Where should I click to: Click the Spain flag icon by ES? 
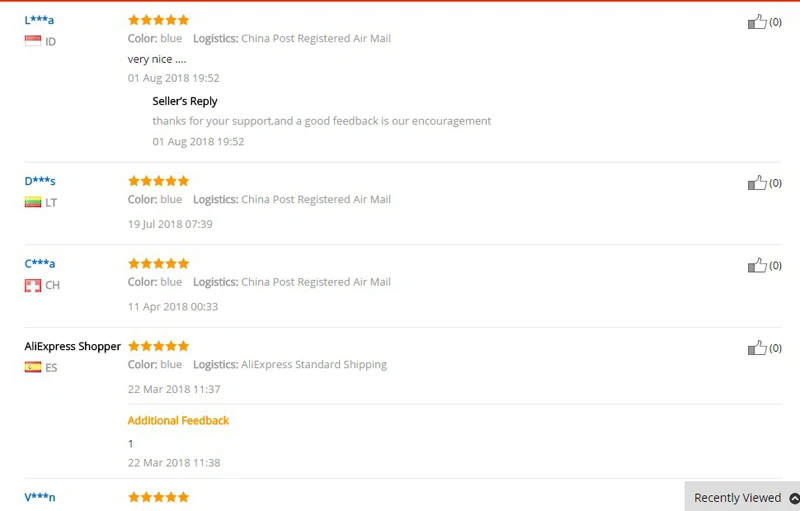(33, 367)
